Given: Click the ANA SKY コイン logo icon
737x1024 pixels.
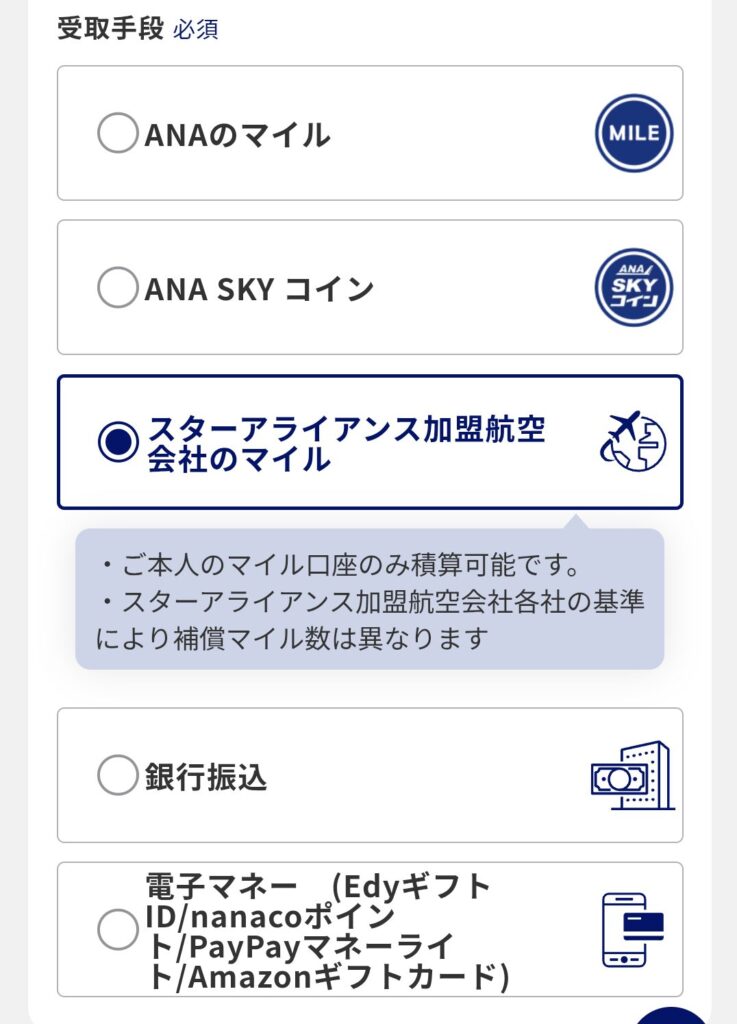Looking at the screenshot, I should (633, 288).
